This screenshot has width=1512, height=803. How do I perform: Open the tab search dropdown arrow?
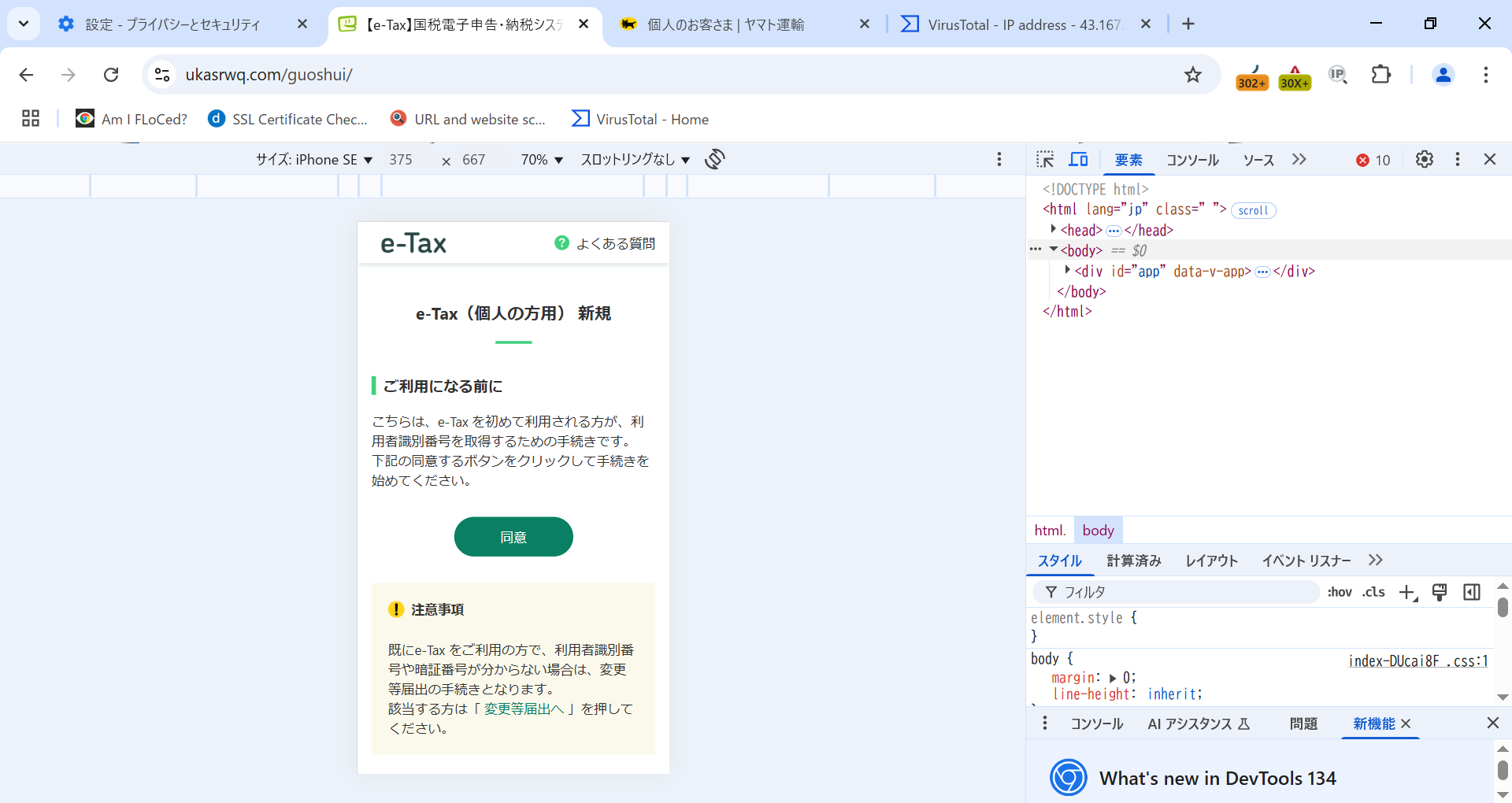(x=24, y=24)
